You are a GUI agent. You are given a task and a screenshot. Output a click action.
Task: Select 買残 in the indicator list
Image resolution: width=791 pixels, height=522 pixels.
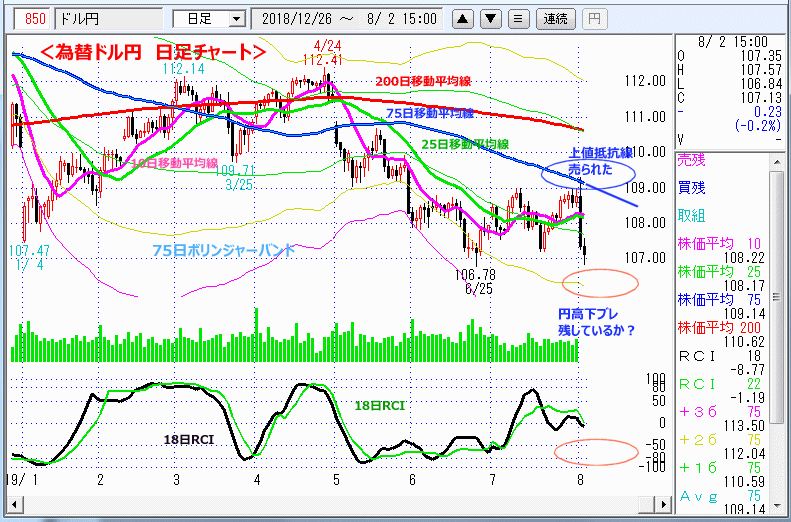pyautogui.click(x=692, y=188)
